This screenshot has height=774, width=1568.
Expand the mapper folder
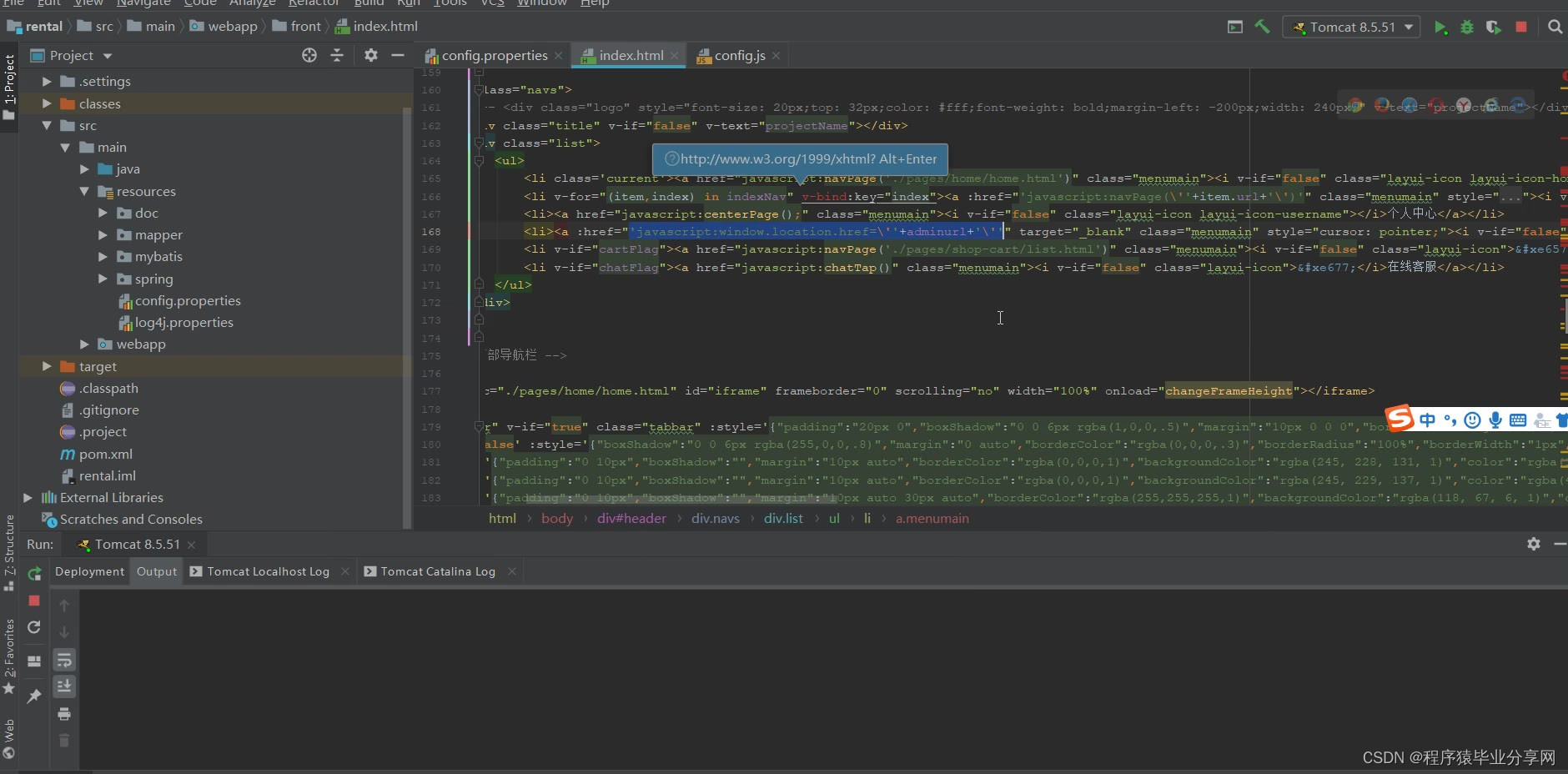coord(103,234)
